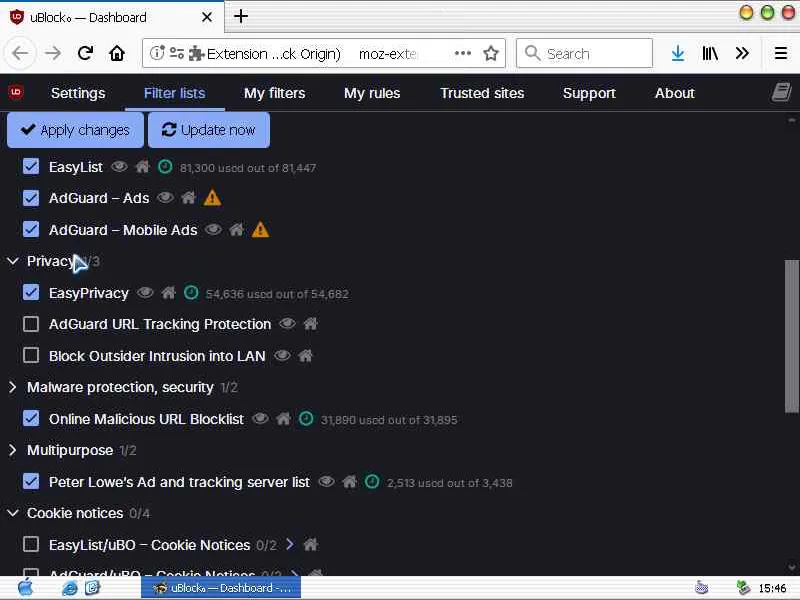Expand Malware protection, security section
The height and width of the screenshot is (600, 800).
point(13,387)
